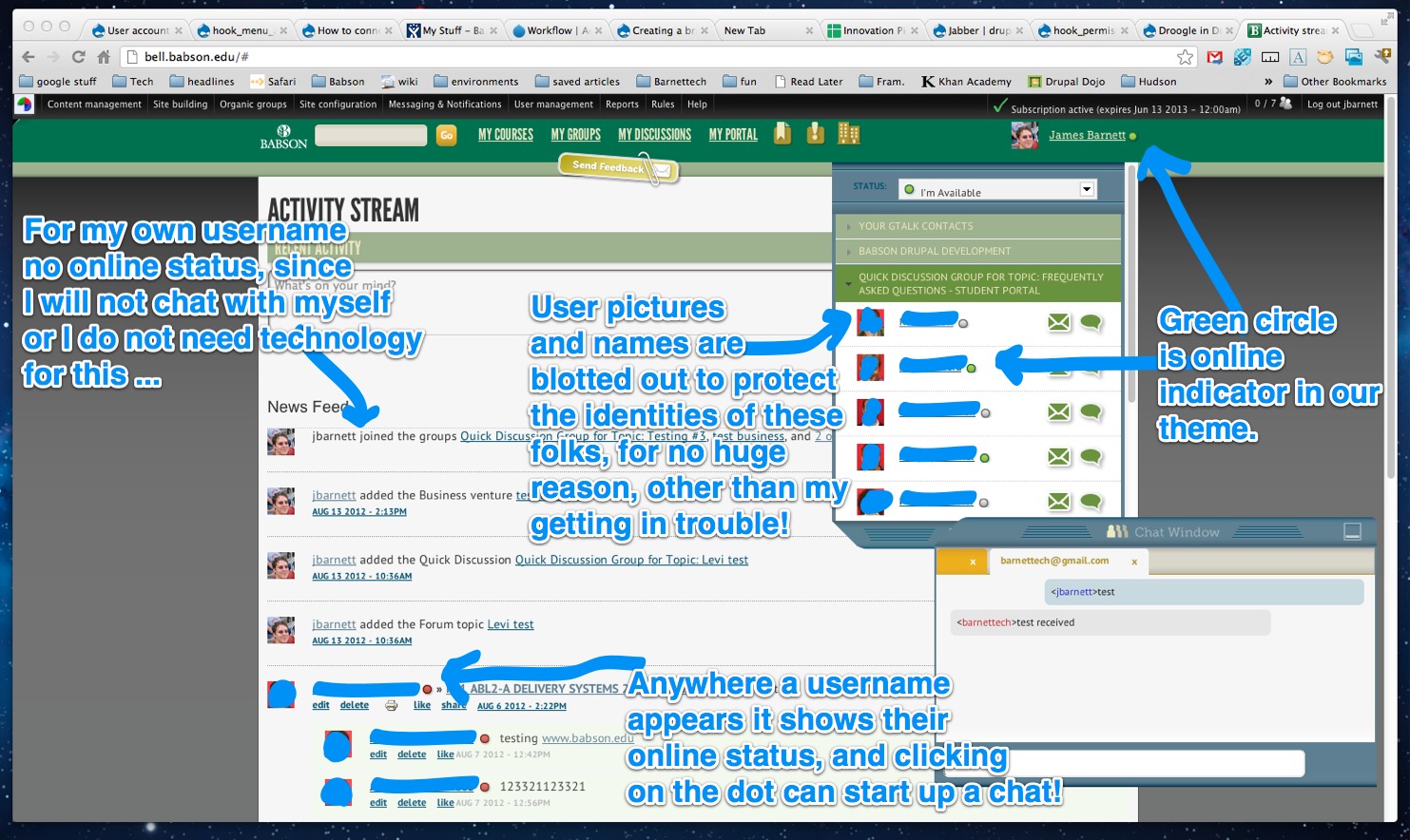Open the User management admin menu
Image resolution: width=1410 pixels, height=840 pixels.
[x=553, y=105]
